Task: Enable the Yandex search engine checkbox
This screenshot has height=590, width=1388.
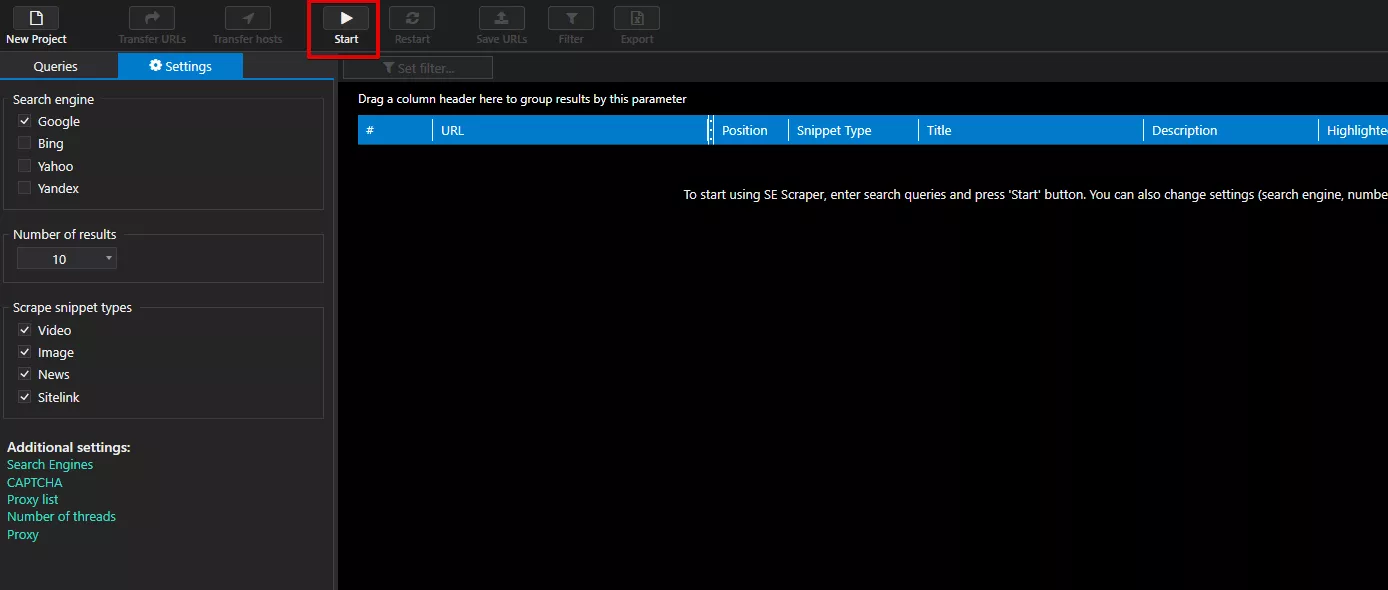Action: click(x=25, y=188)
